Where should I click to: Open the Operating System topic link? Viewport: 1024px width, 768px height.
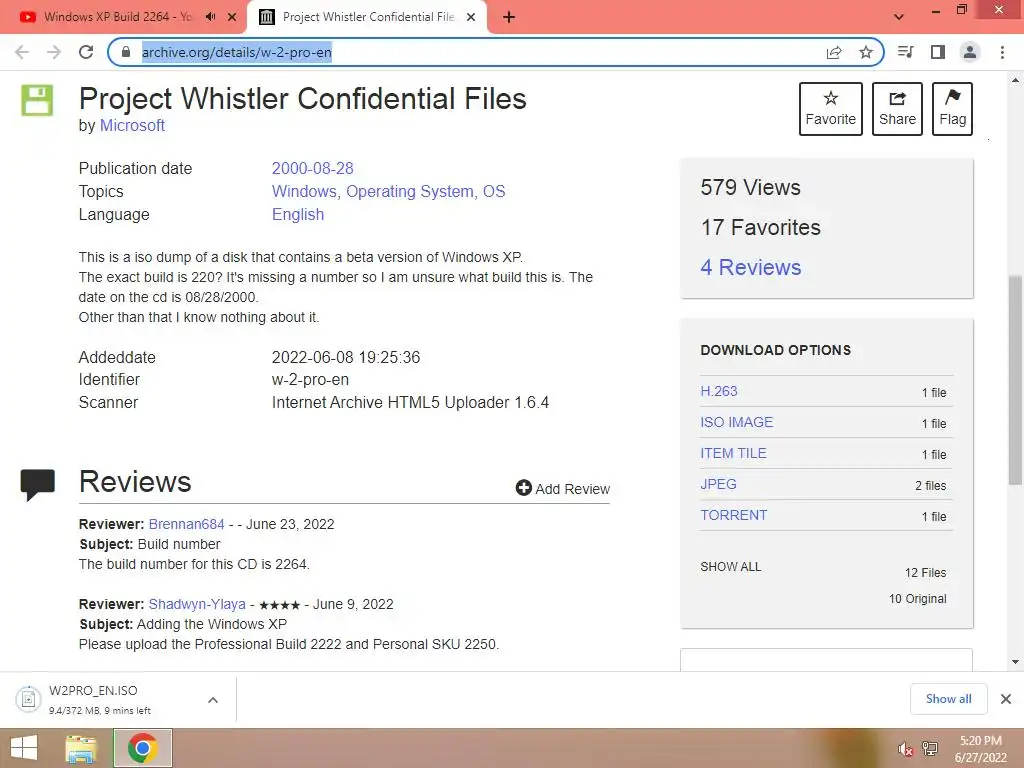pyautogui.click(x=410, y=191)
